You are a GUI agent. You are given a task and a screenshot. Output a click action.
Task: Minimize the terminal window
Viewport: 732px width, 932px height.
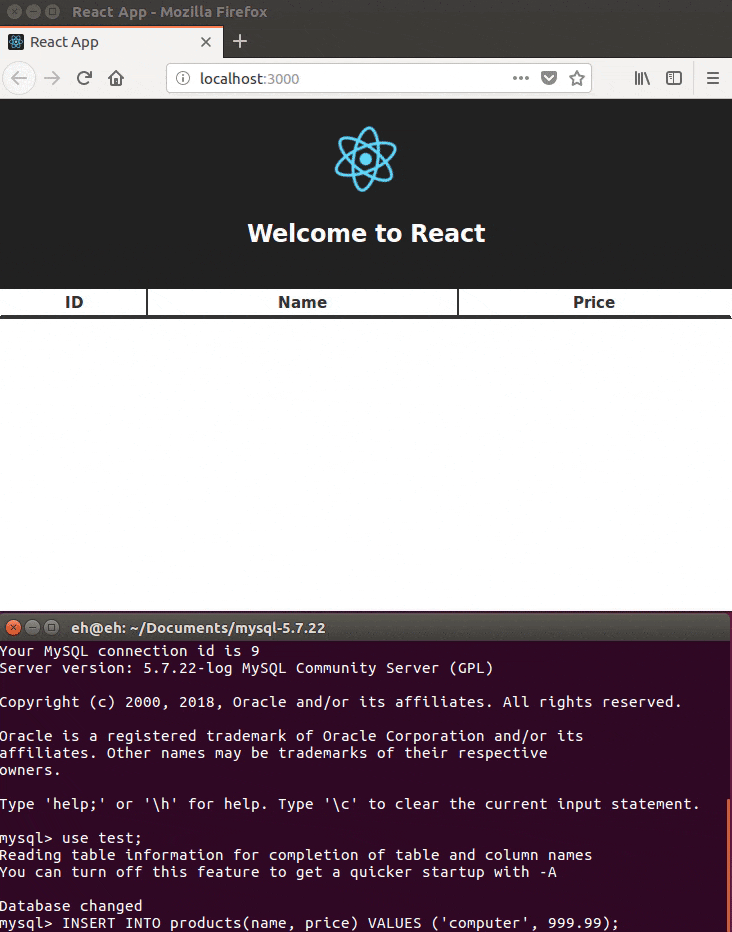[x=33, y=628]
